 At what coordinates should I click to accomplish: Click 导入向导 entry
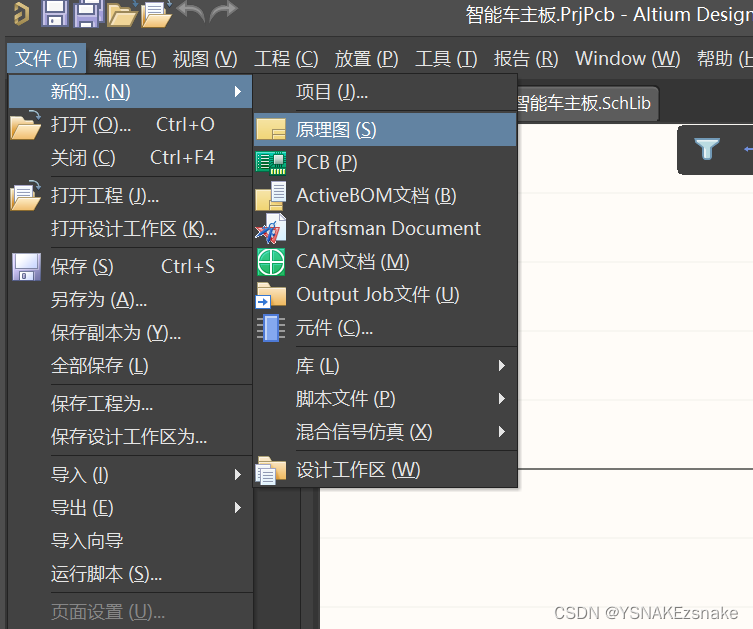coord(130,541)
